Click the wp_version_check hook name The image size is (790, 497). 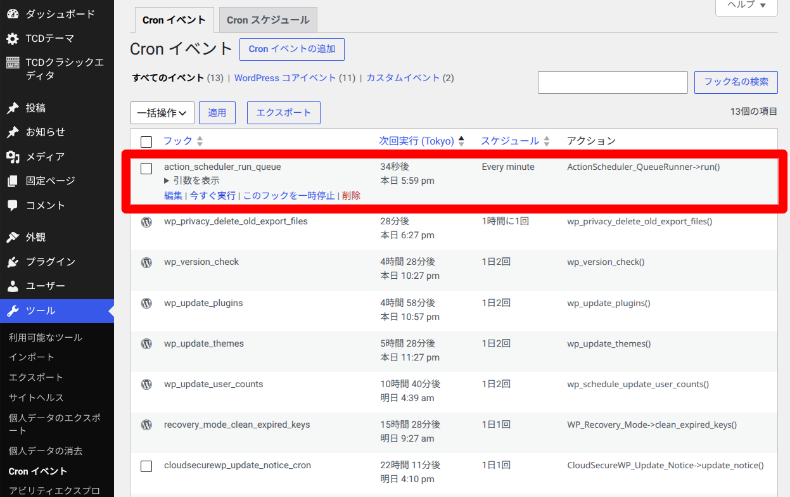tap(202, 262)
